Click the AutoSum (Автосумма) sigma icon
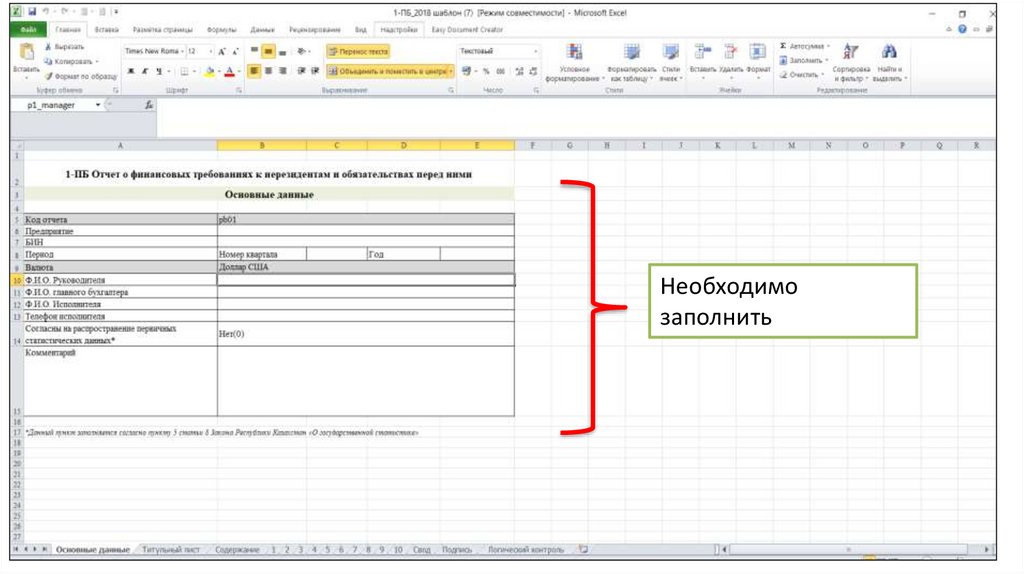The image size is (1024, 574). (783, 47)
